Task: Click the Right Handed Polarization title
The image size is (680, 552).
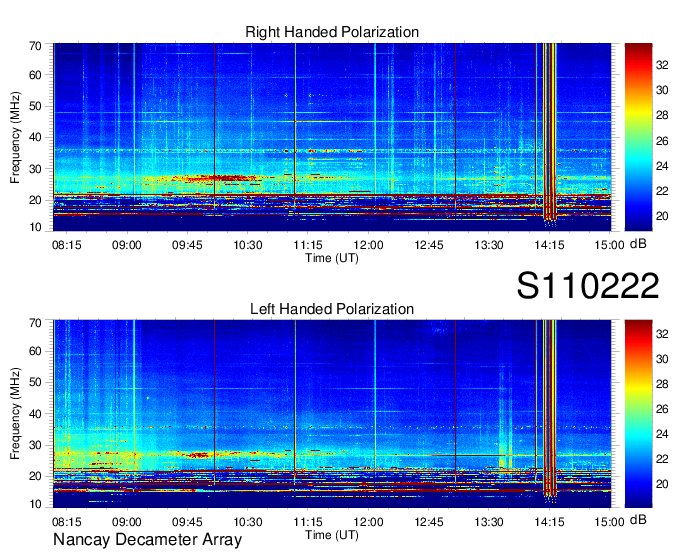Action: [332, 32]
